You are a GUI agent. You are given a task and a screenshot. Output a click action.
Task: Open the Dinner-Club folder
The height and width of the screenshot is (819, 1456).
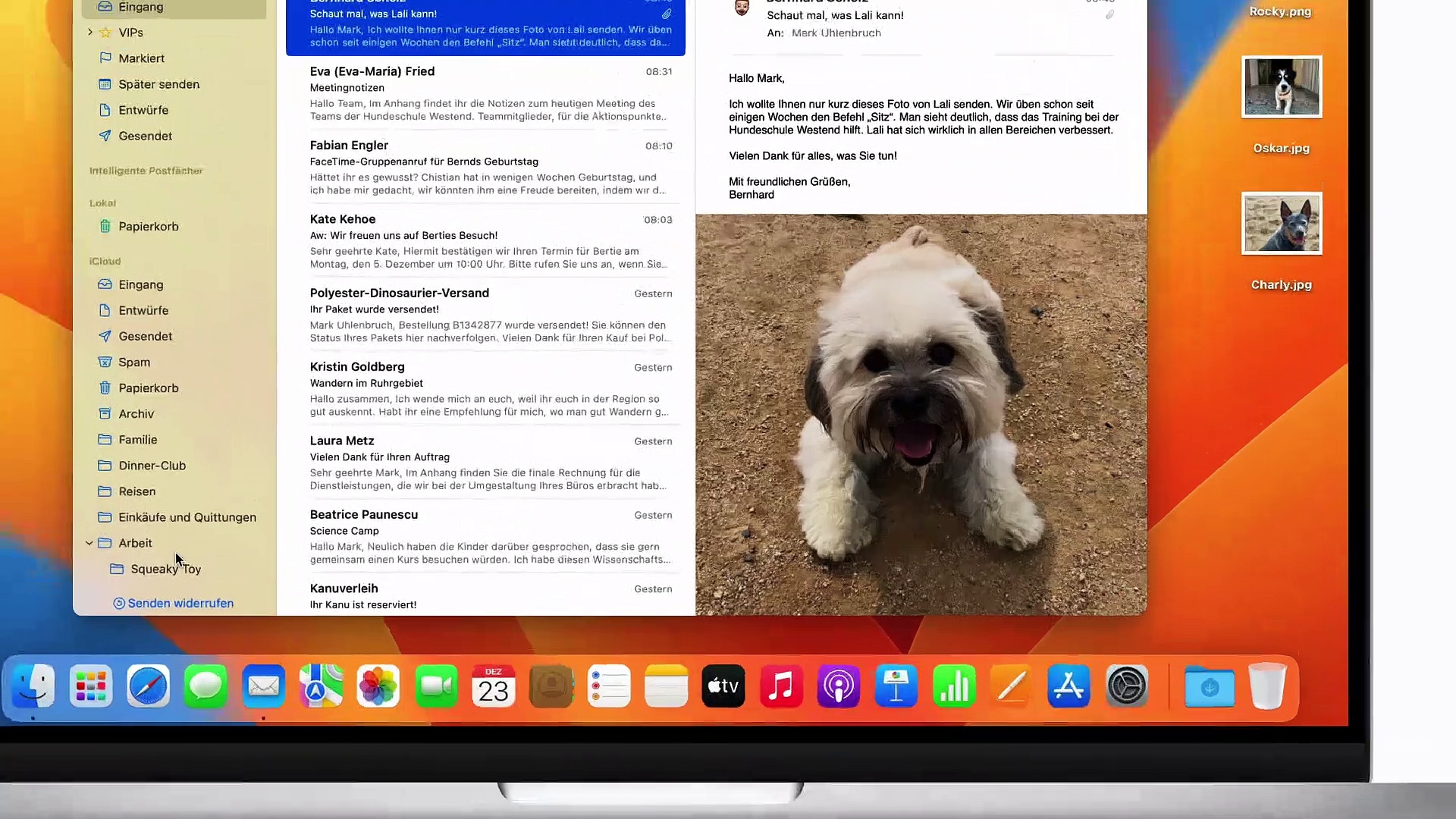click(x=152, y=466)
